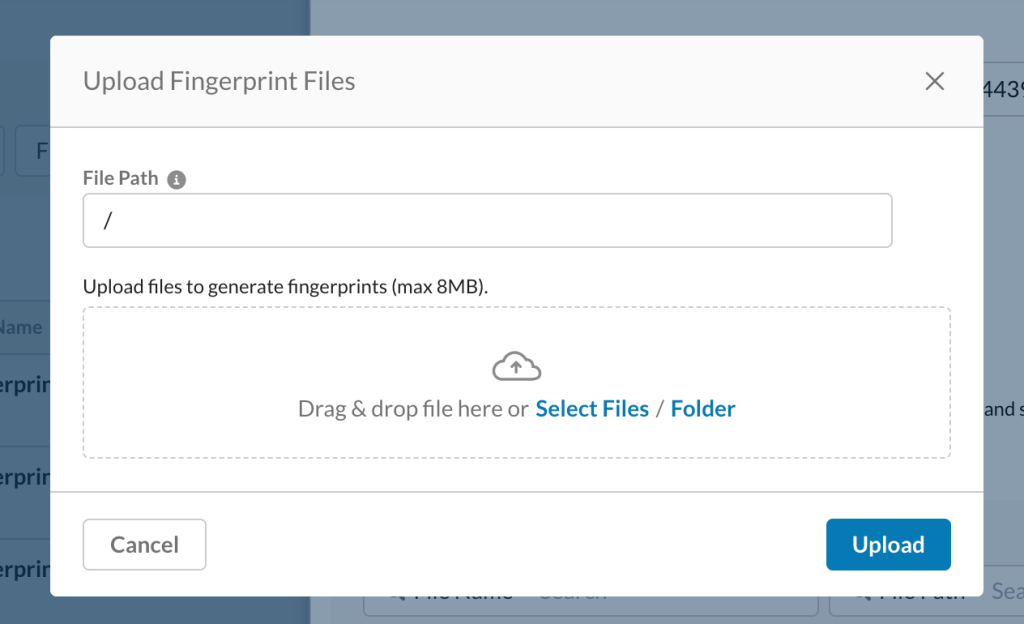Cancel the fingerprint upload

[x=144, y=544]
